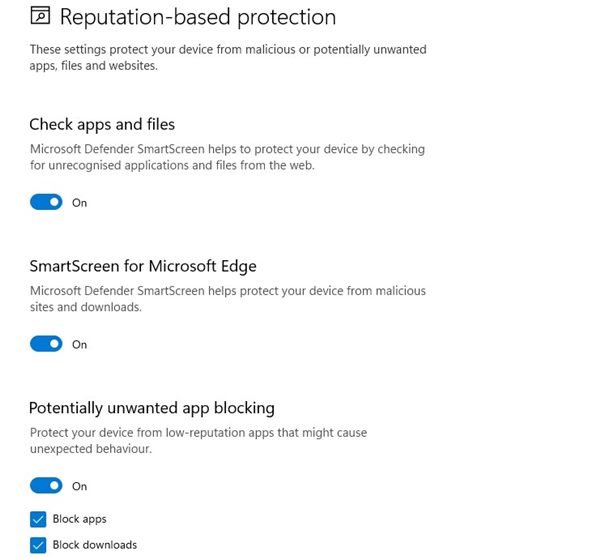This screenshot has height=559, width=600.
Task: Click the 'These settings protect your device' paragraph
Action: [x=228, y=57]
